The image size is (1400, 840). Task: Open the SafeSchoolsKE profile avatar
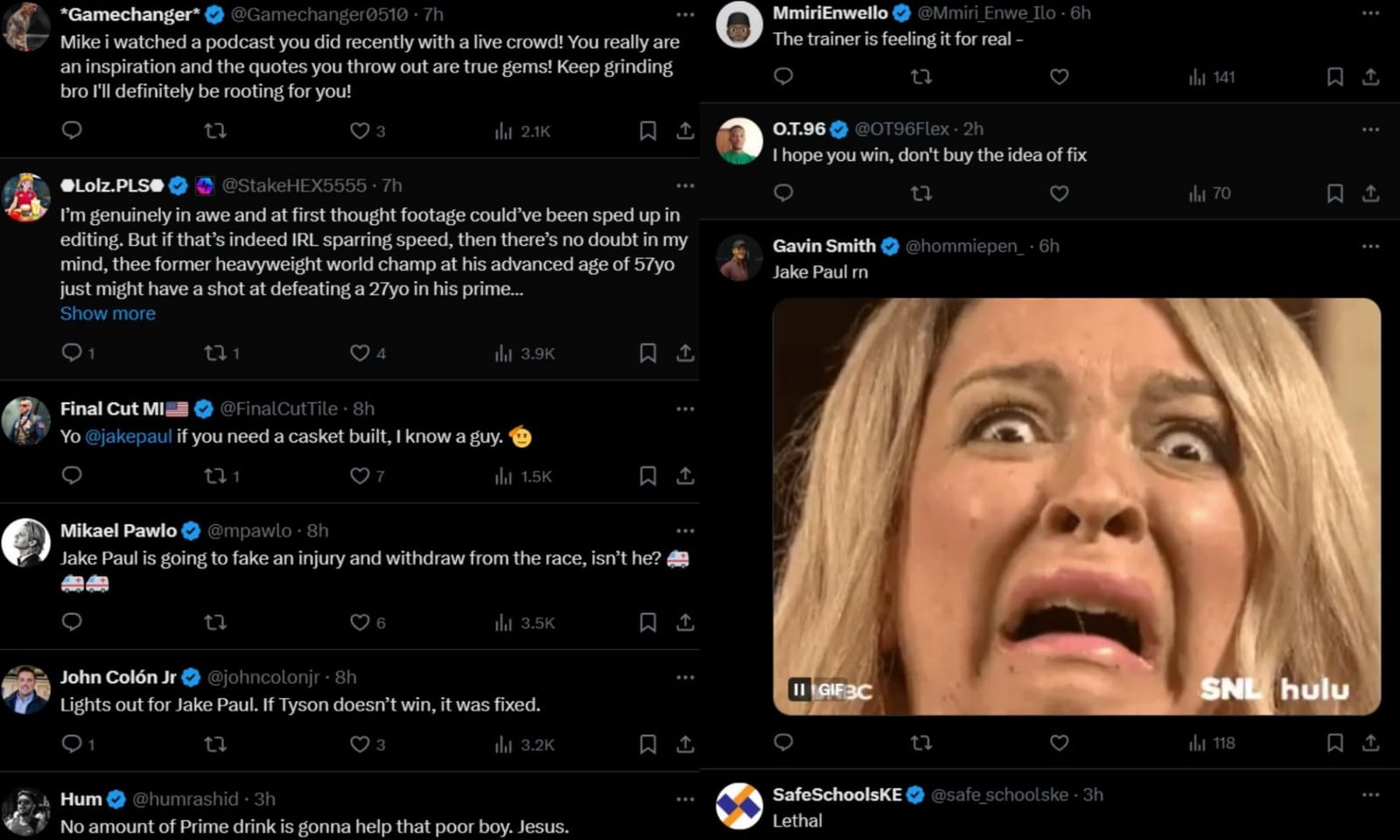(739, 806)
